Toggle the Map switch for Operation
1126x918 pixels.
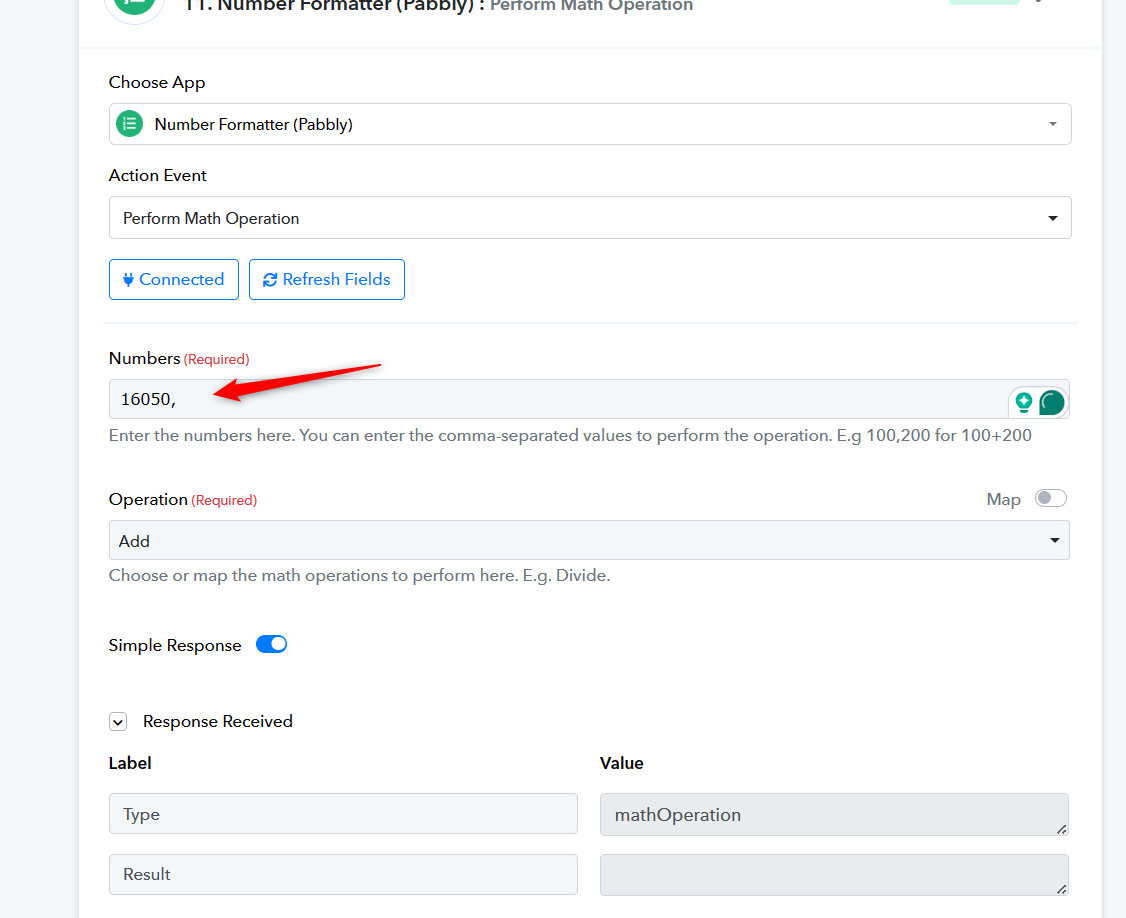(1051, 499)
